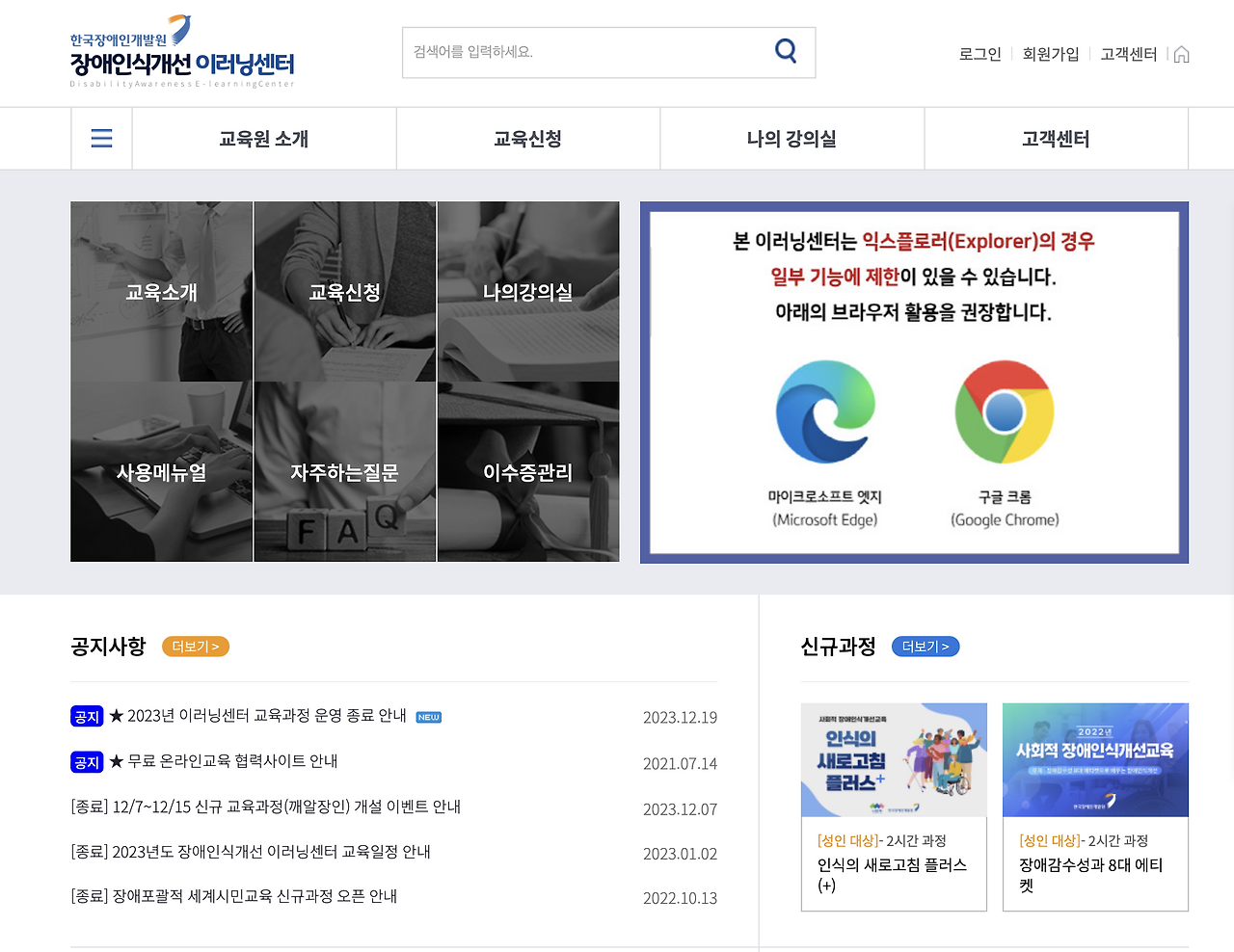Expand notices via 더보기 next to 공지사항
The width and height of the screenshot is (1234, 952).
coord(195,647)
